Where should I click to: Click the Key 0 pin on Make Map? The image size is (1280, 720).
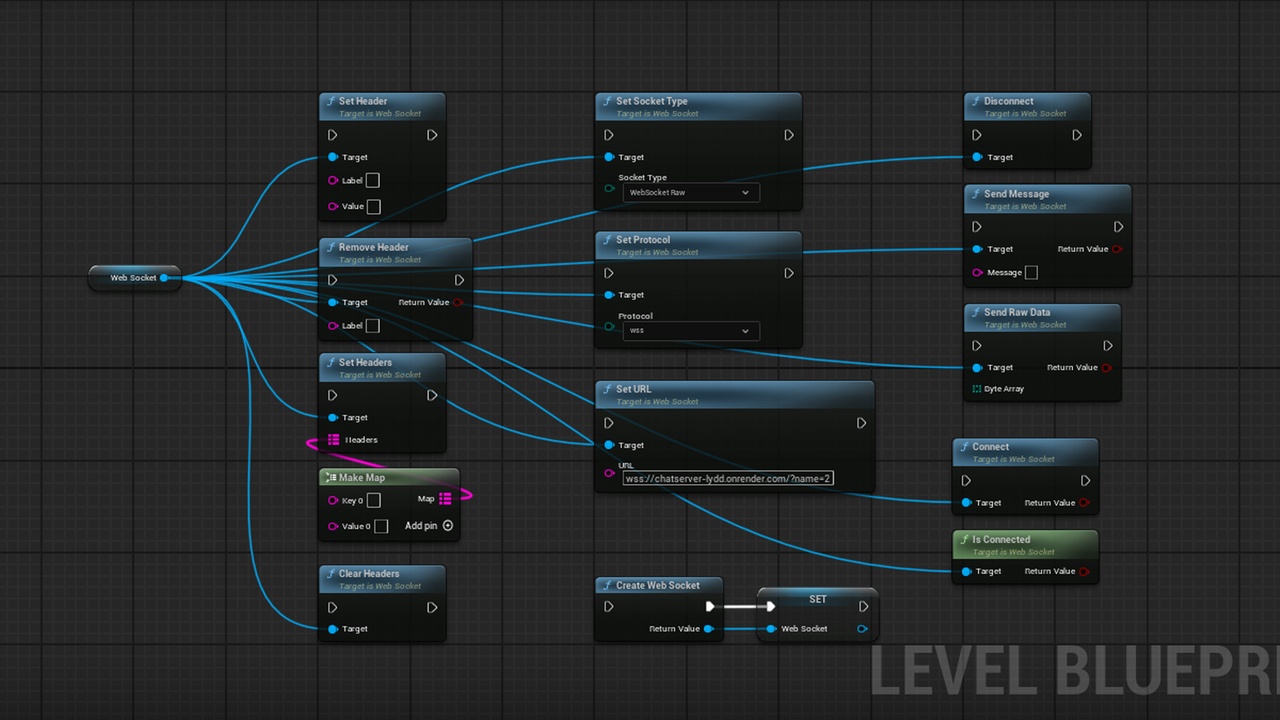(333, 500)
